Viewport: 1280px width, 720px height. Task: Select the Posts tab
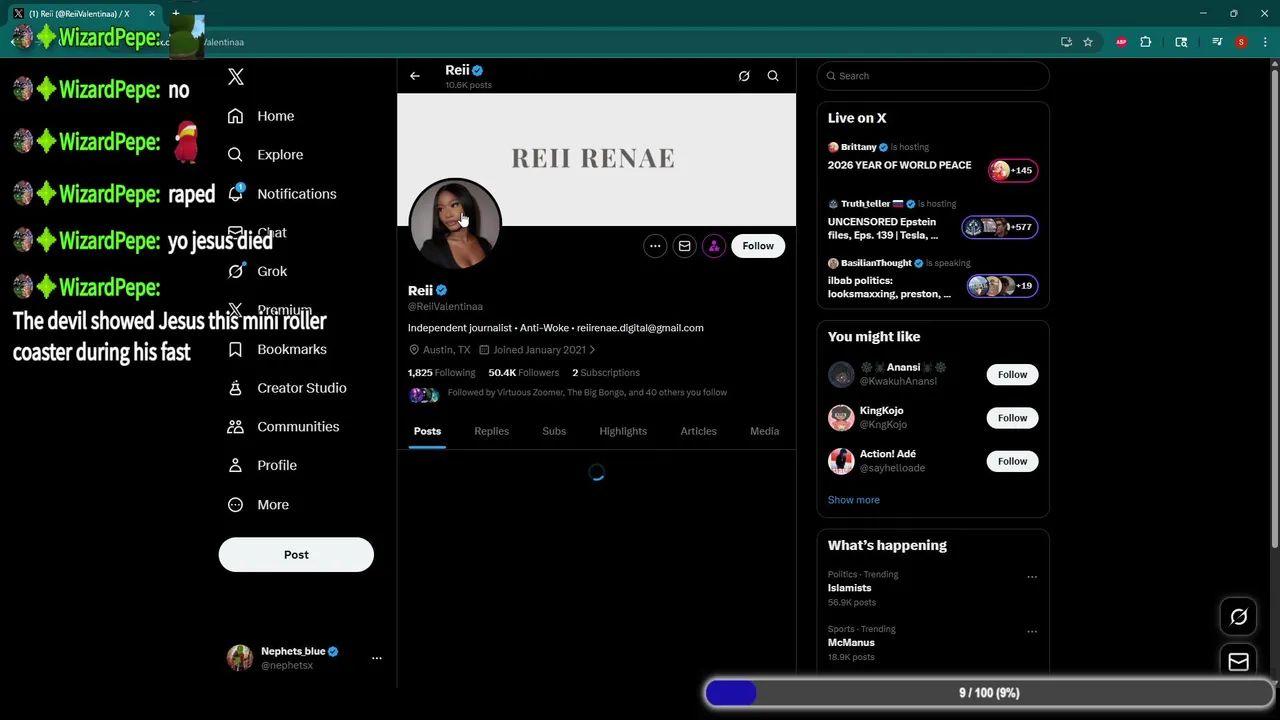[427, 431]
